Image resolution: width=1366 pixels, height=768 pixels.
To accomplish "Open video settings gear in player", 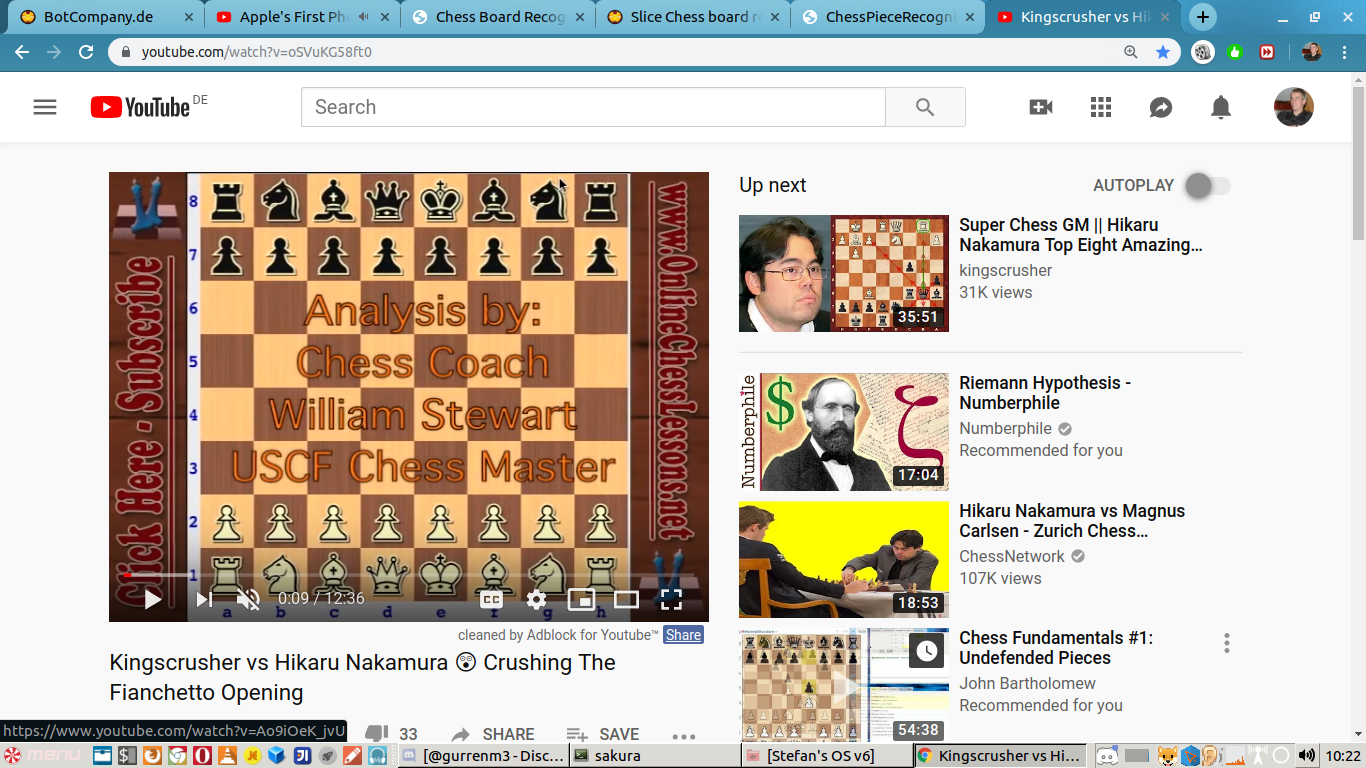I will tap(537, 599).
